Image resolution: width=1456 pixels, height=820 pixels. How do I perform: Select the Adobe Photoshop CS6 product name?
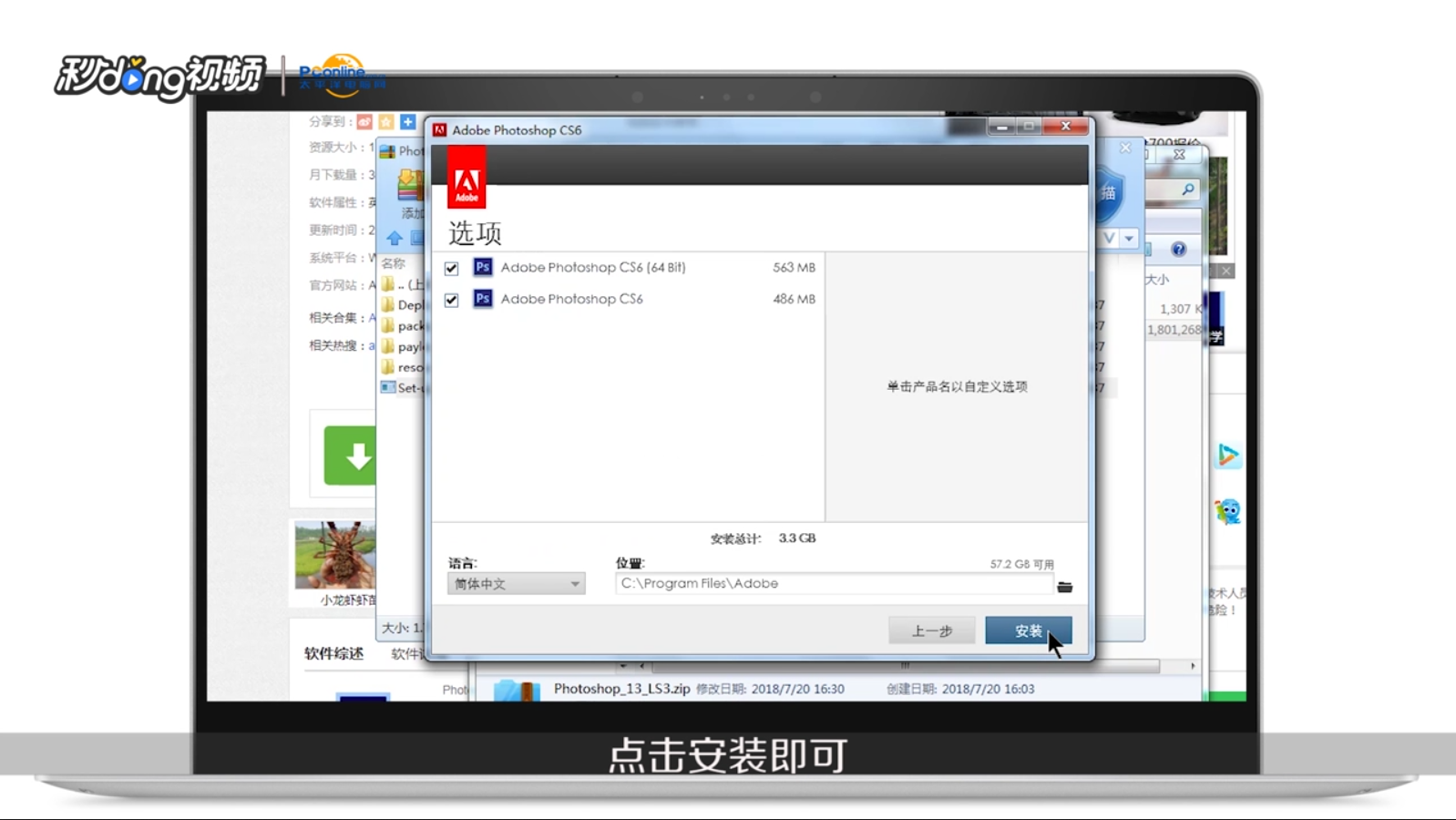[571, 299]
